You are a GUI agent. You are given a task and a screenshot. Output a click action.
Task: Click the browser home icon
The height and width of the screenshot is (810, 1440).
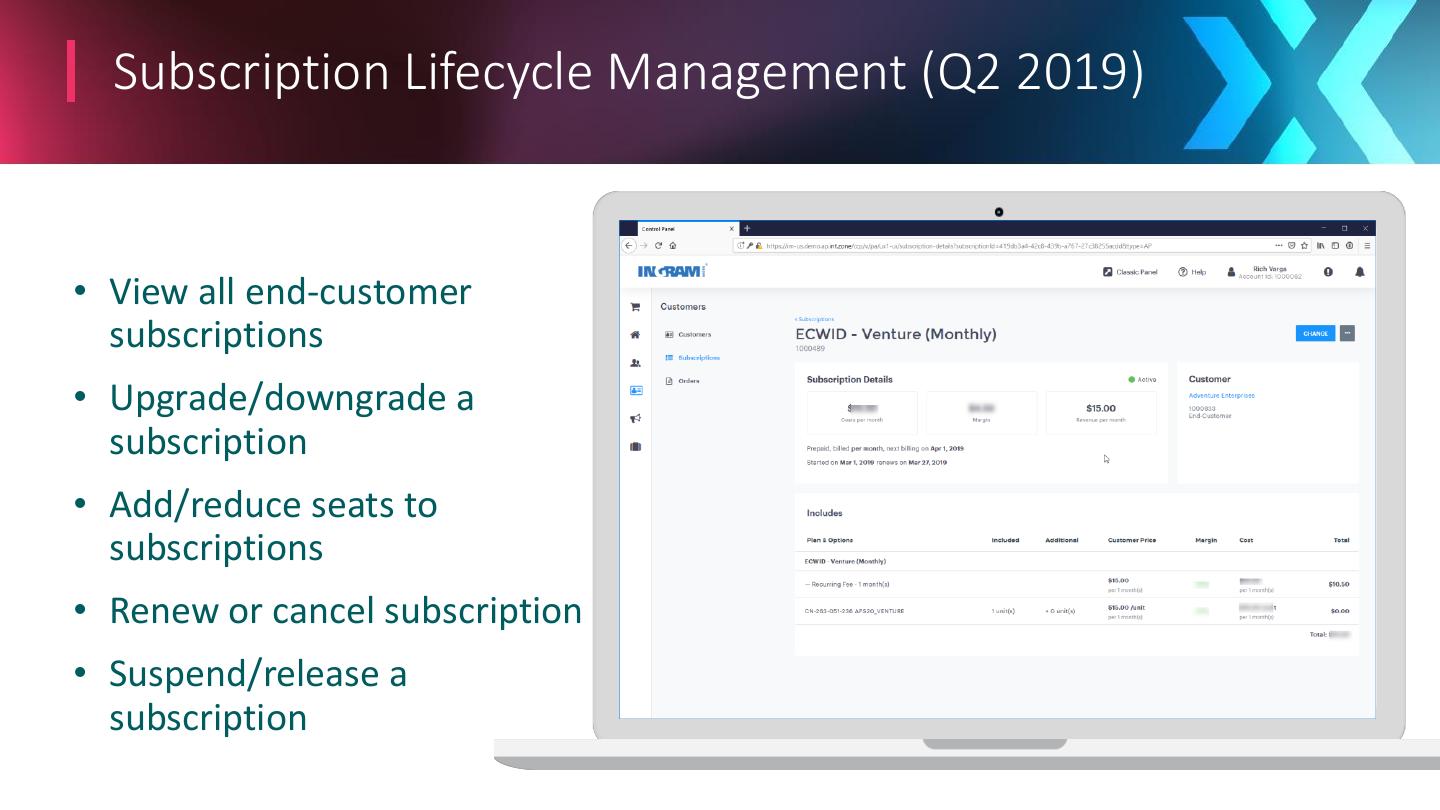tap(673, 245)
